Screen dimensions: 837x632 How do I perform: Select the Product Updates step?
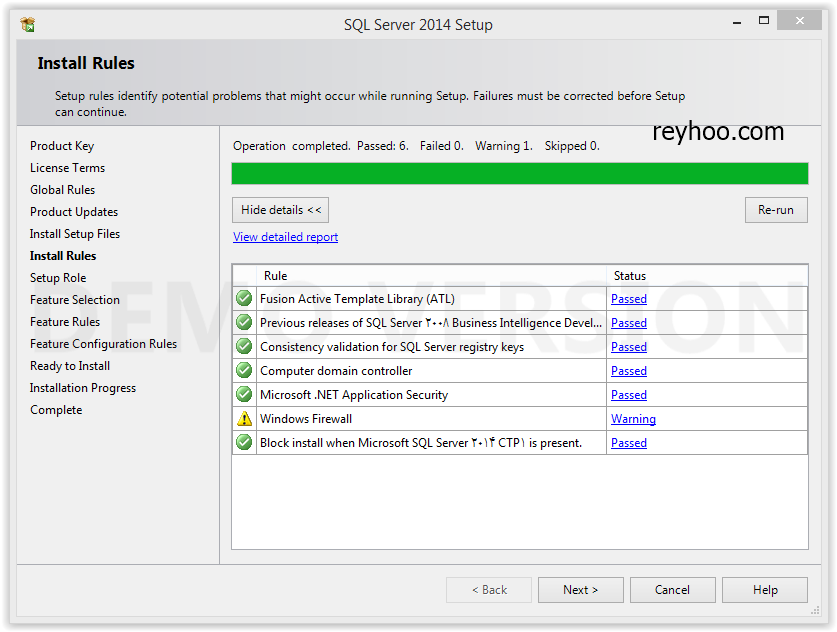[x=74, y=212]
